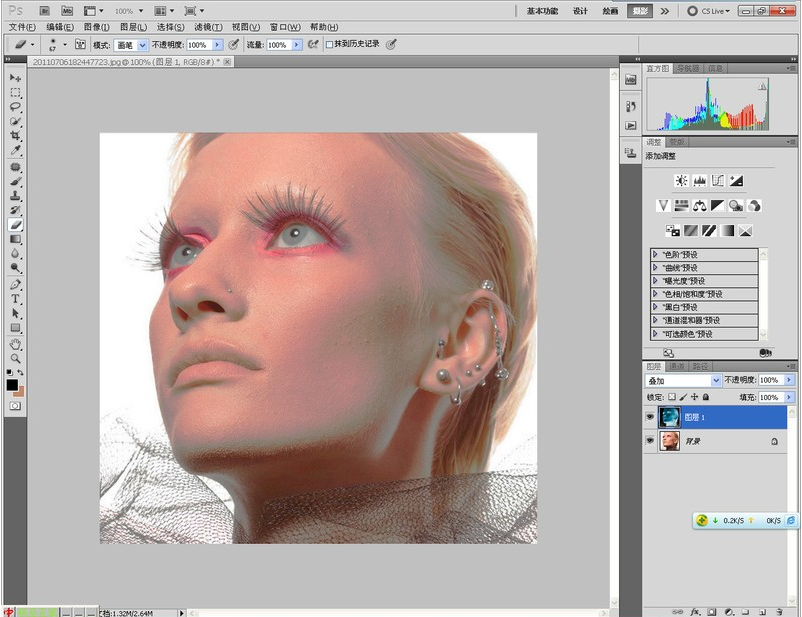Switch to the 通道 tab
This screenshot has height=617, width=802.
click(677, 367)
